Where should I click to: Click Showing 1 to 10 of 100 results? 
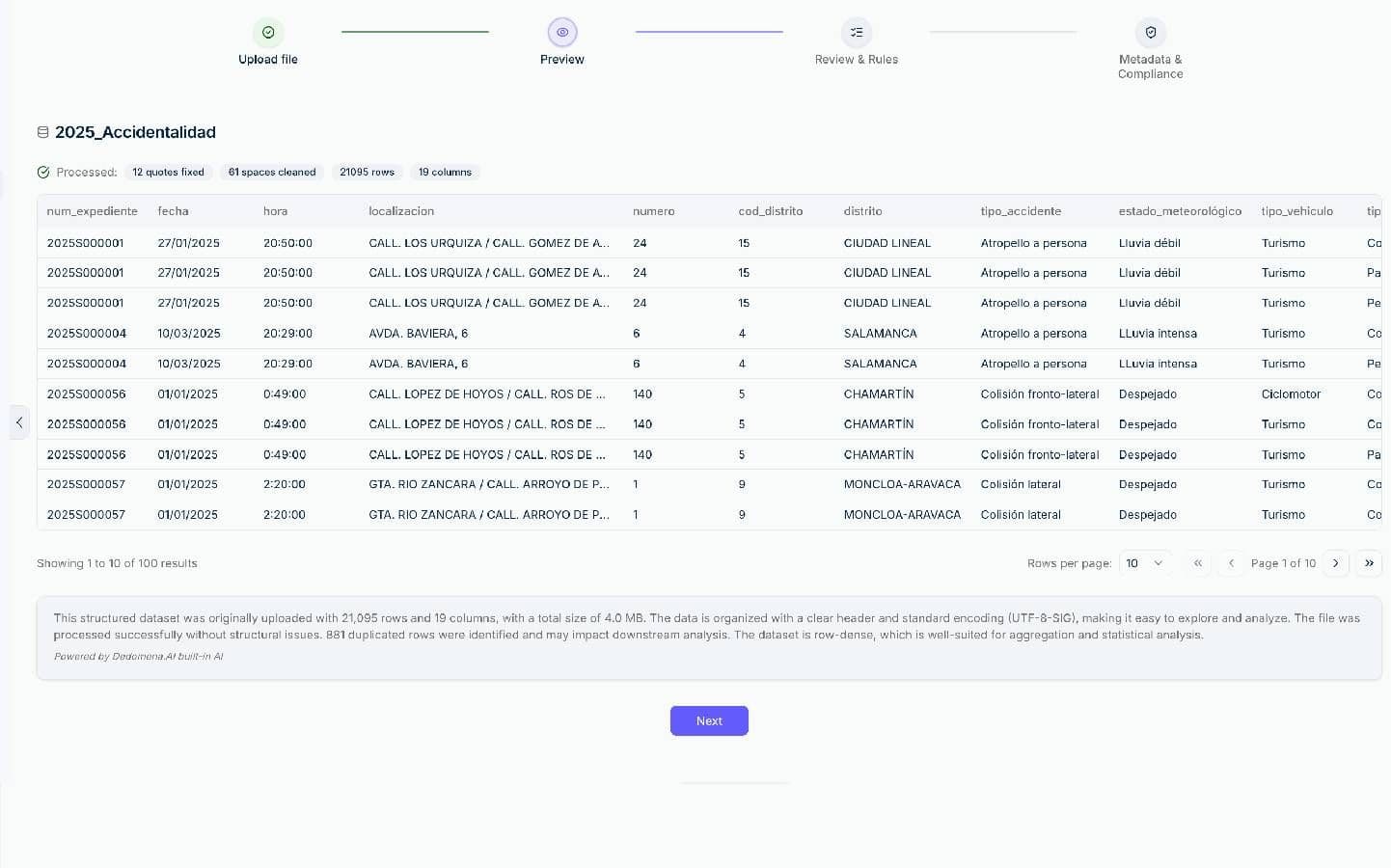[117, 563]
